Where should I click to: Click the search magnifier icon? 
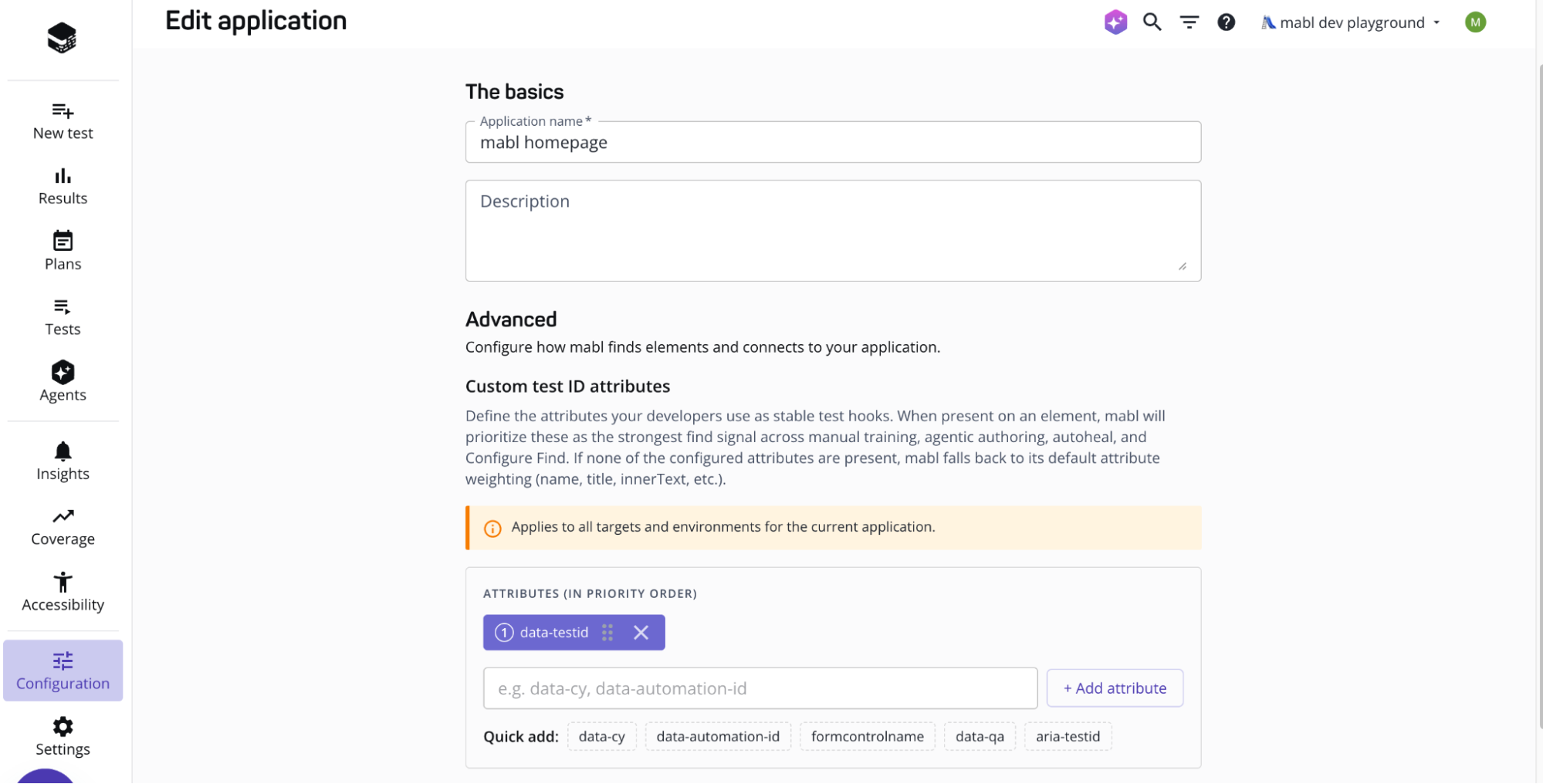click(x=1152, y=22)
